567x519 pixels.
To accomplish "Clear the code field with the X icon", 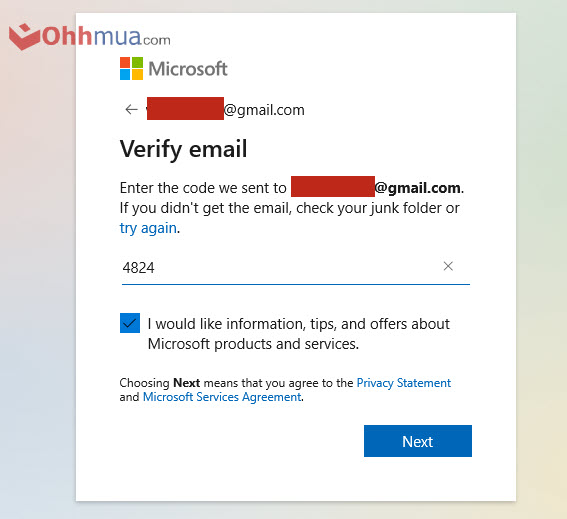I will coord(448,266).
